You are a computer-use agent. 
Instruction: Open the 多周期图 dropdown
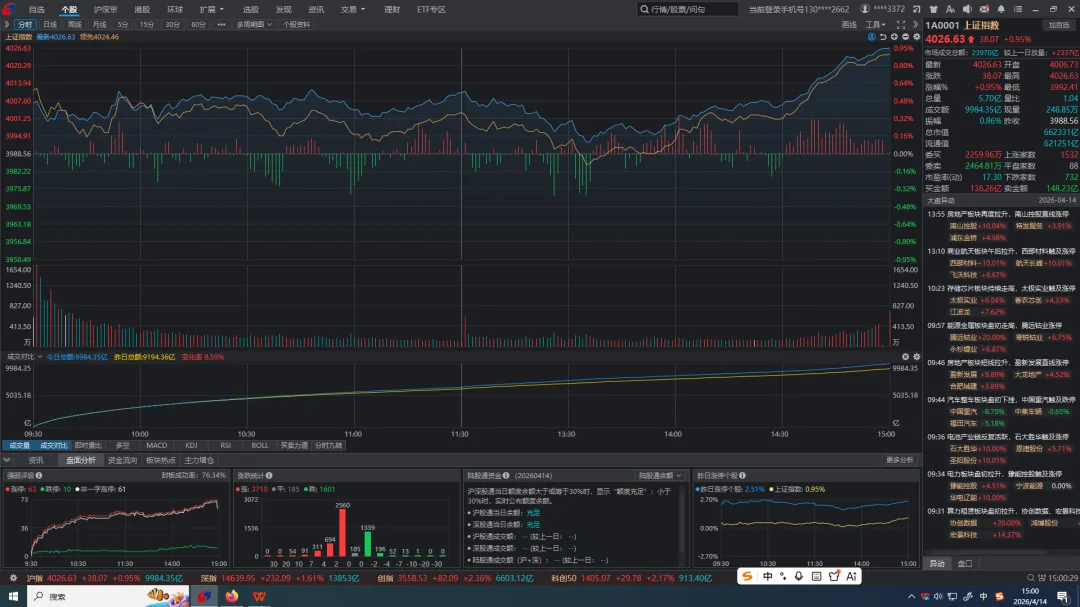(x=254, y=24)
